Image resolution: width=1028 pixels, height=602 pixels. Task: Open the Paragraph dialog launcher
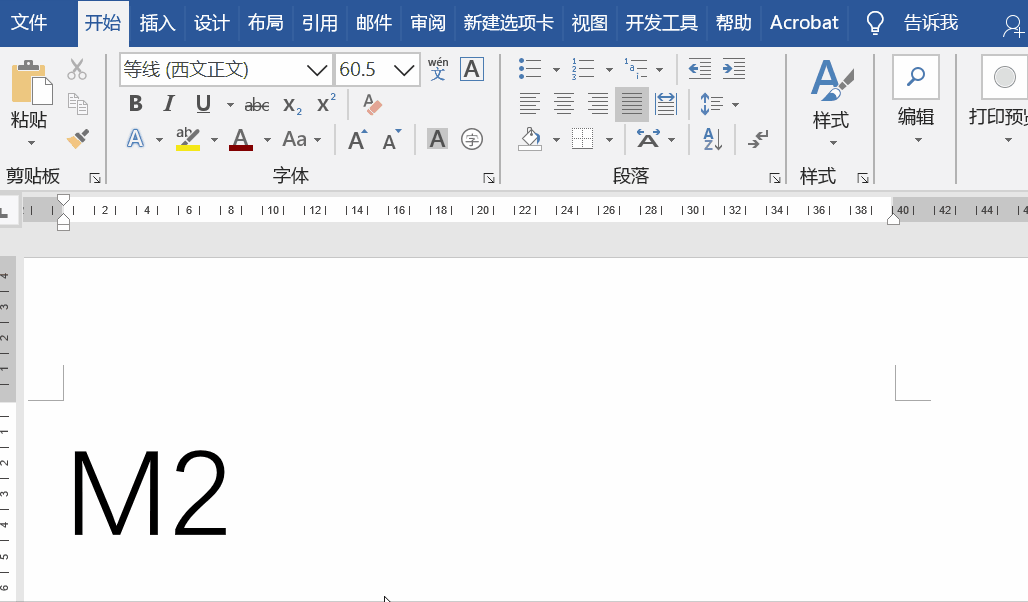click(x=775, y=178)
